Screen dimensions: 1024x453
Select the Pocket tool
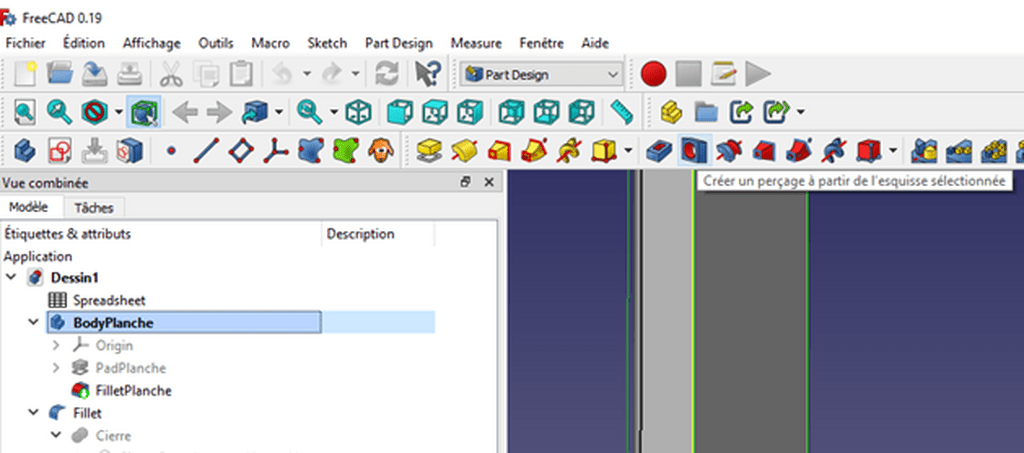[x=658, y=151]
